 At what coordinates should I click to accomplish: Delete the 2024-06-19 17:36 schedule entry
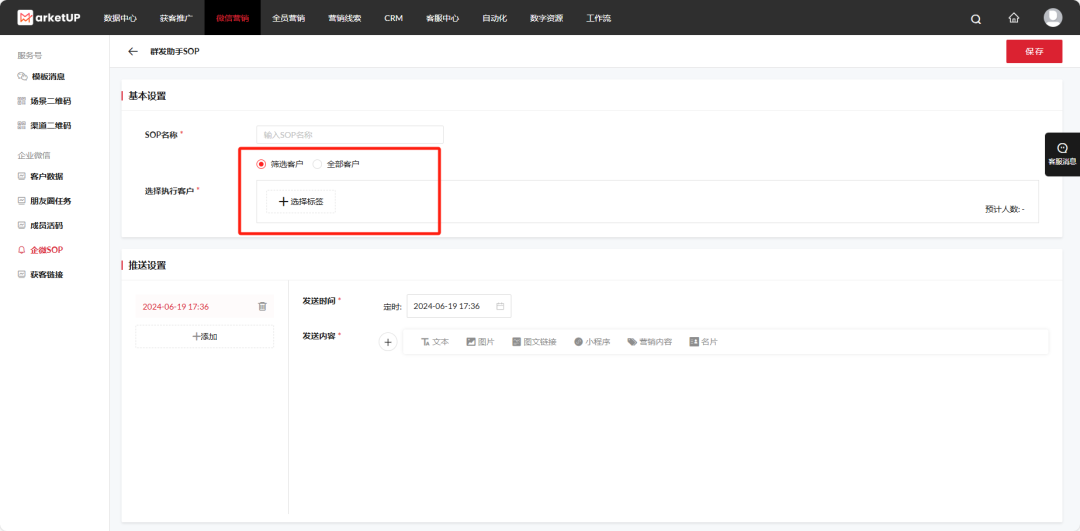tap(262, 306)
